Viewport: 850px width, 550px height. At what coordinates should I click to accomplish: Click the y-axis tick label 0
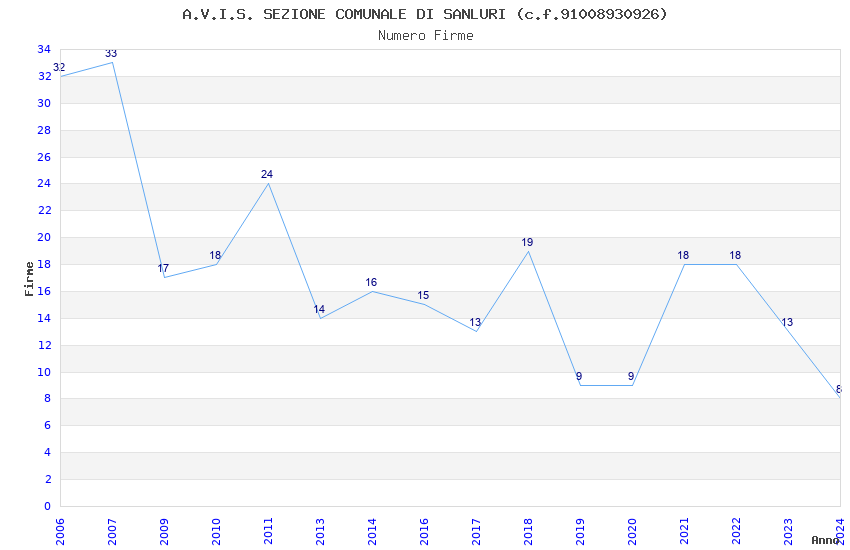tap(48, 506)
